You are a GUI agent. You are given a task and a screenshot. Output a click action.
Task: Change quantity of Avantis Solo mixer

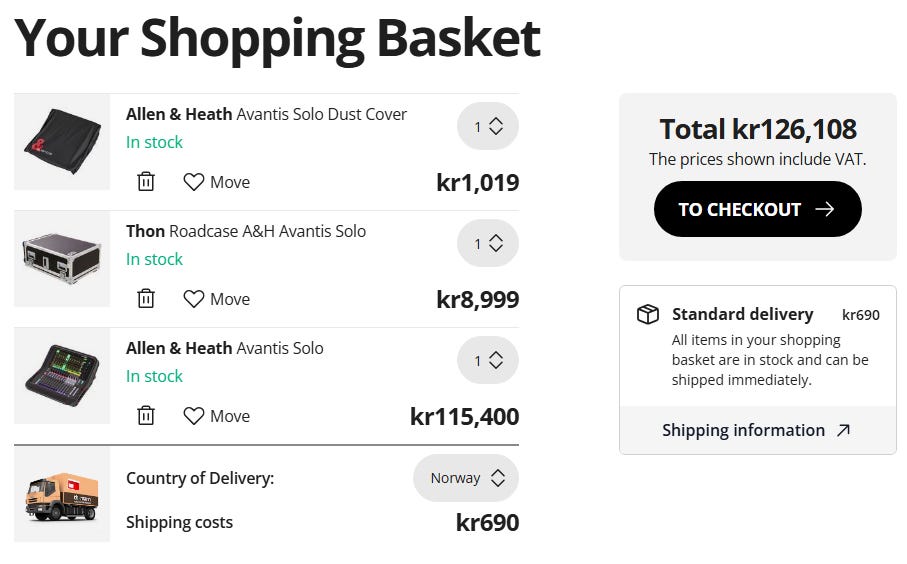click(488, 361)
